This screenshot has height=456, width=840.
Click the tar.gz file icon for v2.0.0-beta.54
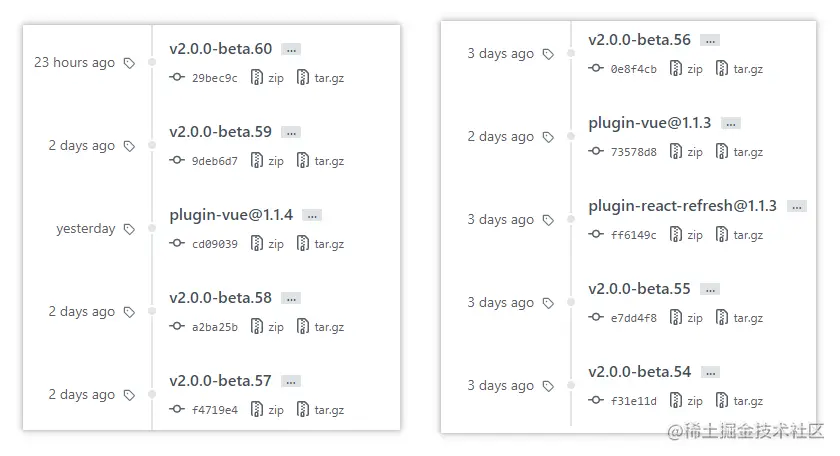coord(722,401)
